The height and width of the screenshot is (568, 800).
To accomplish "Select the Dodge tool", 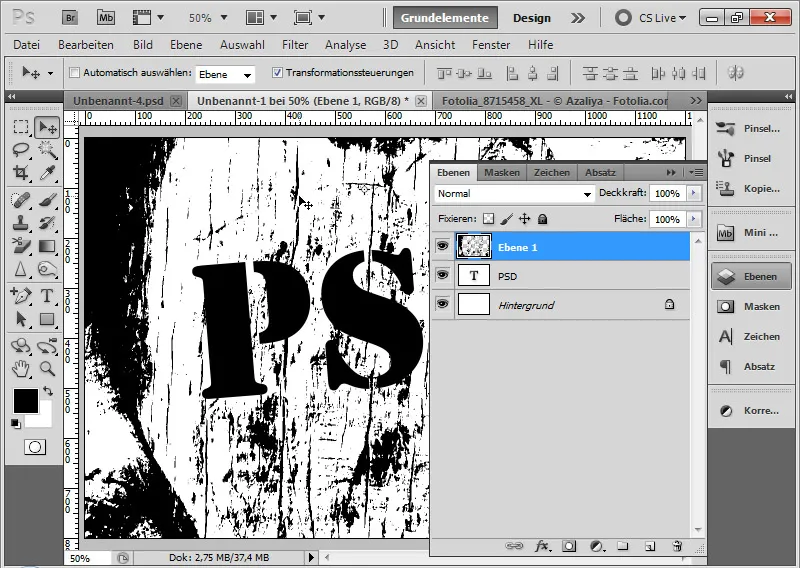I will pyautogui.click(x=47, y=269).
